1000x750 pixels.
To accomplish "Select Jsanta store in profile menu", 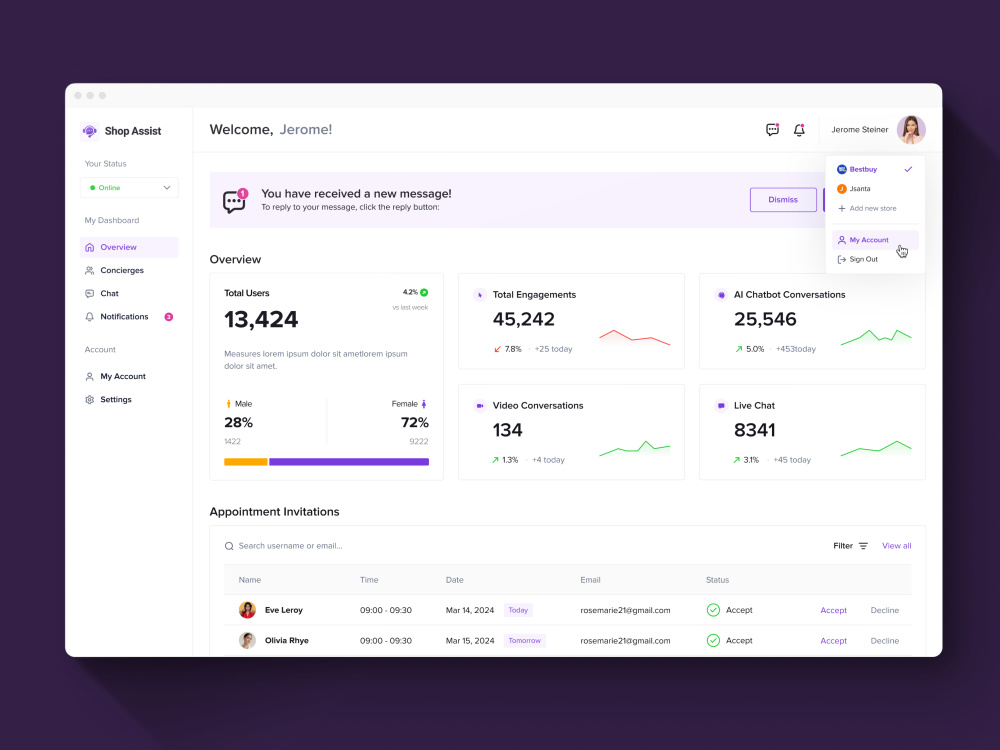I will pyautogui.click(x=875, y=189).
